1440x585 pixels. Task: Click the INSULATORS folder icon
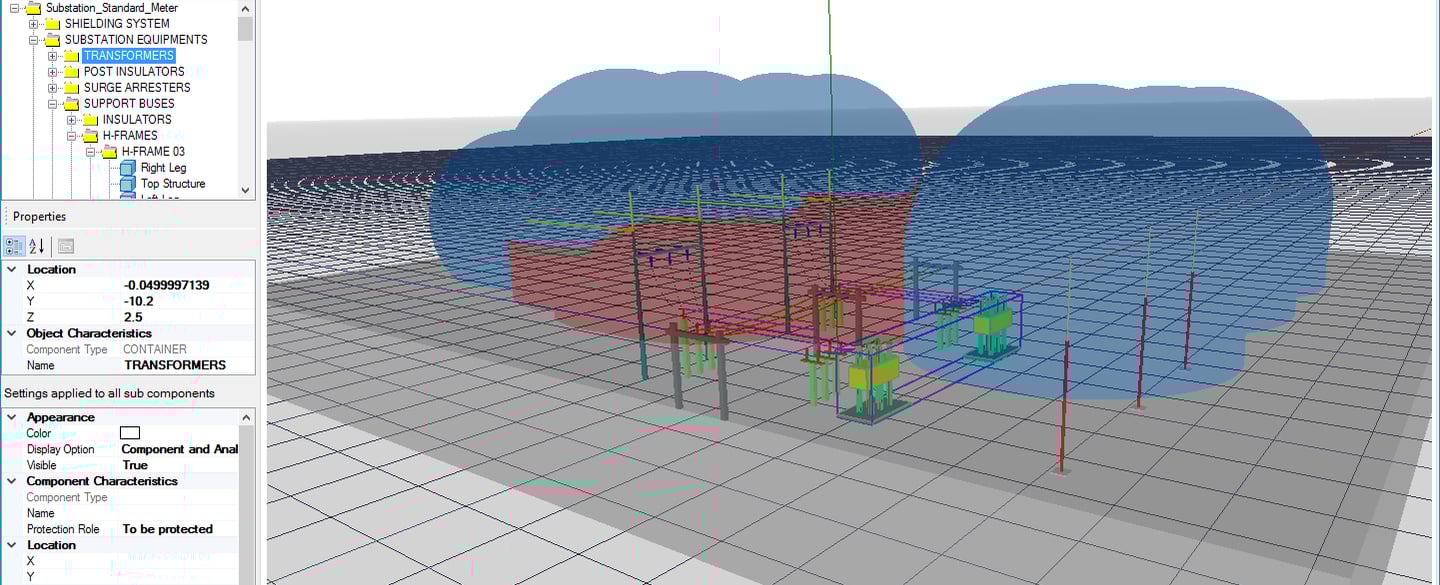click(x=91, y=120)
